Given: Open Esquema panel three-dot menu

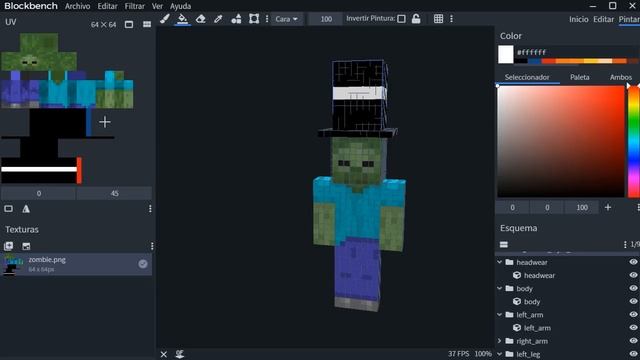Looking at the screenshot, I should click(625, 244).
